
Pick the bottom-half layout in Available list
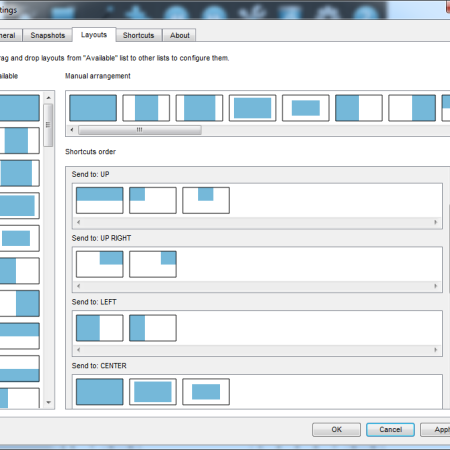(20, 369)
